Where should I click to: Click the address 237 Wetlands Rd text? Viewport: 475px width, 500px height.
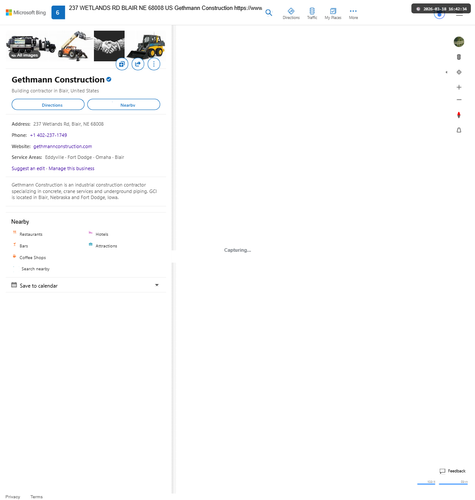[x=68, y=124]
